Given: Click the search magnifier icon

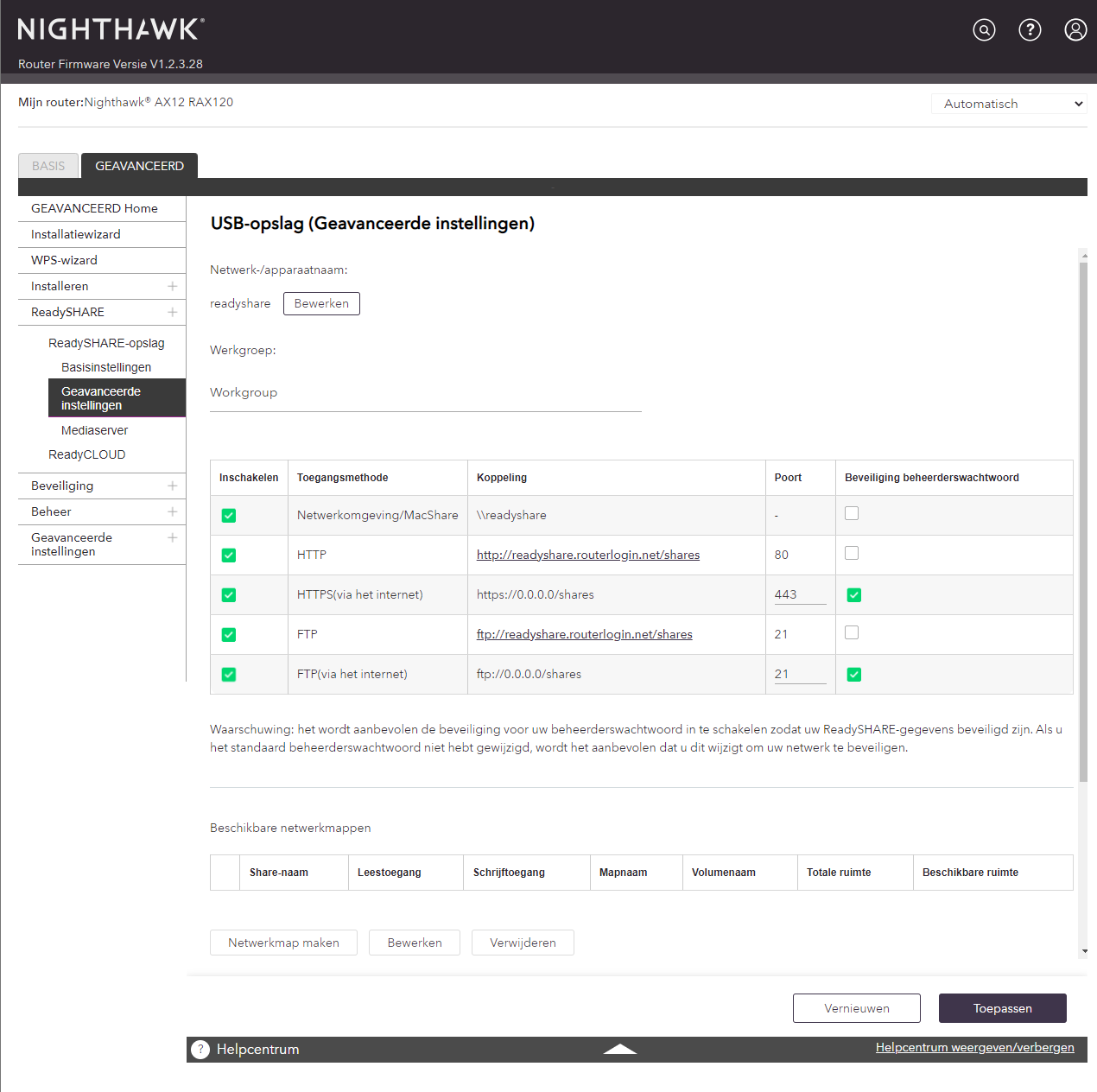Looking at the screenshot, I should [984, 30].
